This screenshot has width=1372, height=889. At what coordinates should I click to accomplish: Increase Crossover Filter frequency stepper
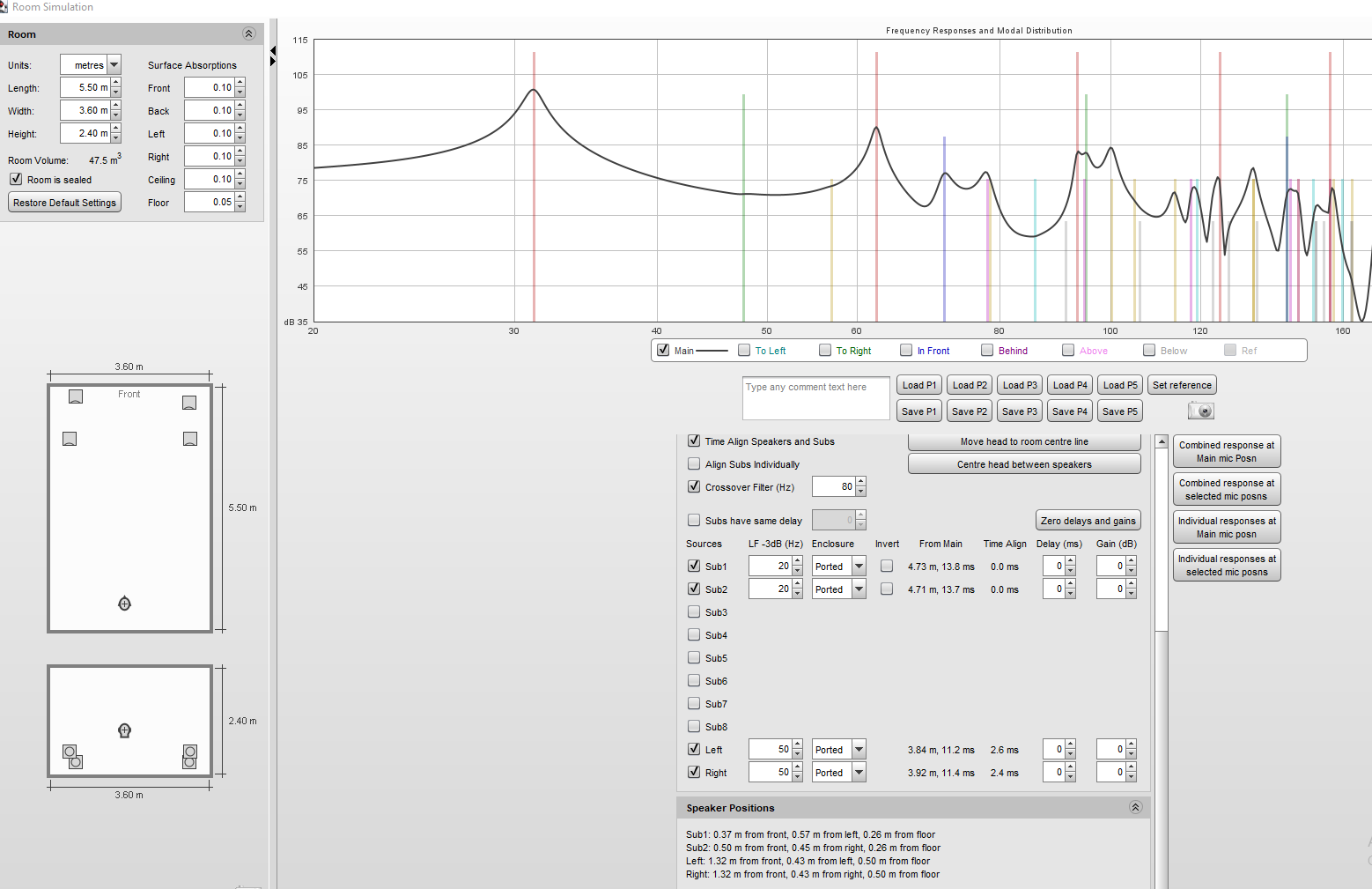tap(860, 482)
